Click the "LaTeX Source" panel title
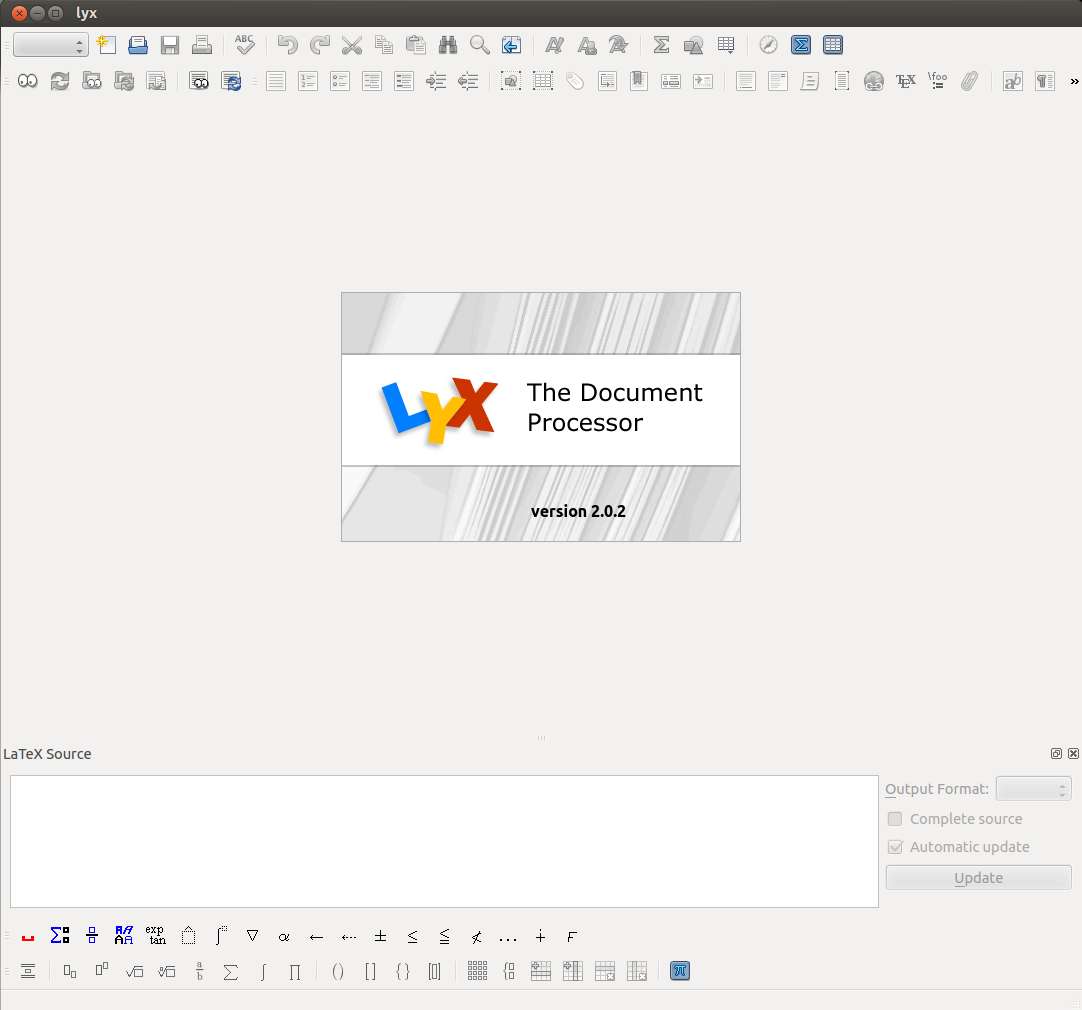This screenshot has width=1082, height=1010. tap(47, 754)
